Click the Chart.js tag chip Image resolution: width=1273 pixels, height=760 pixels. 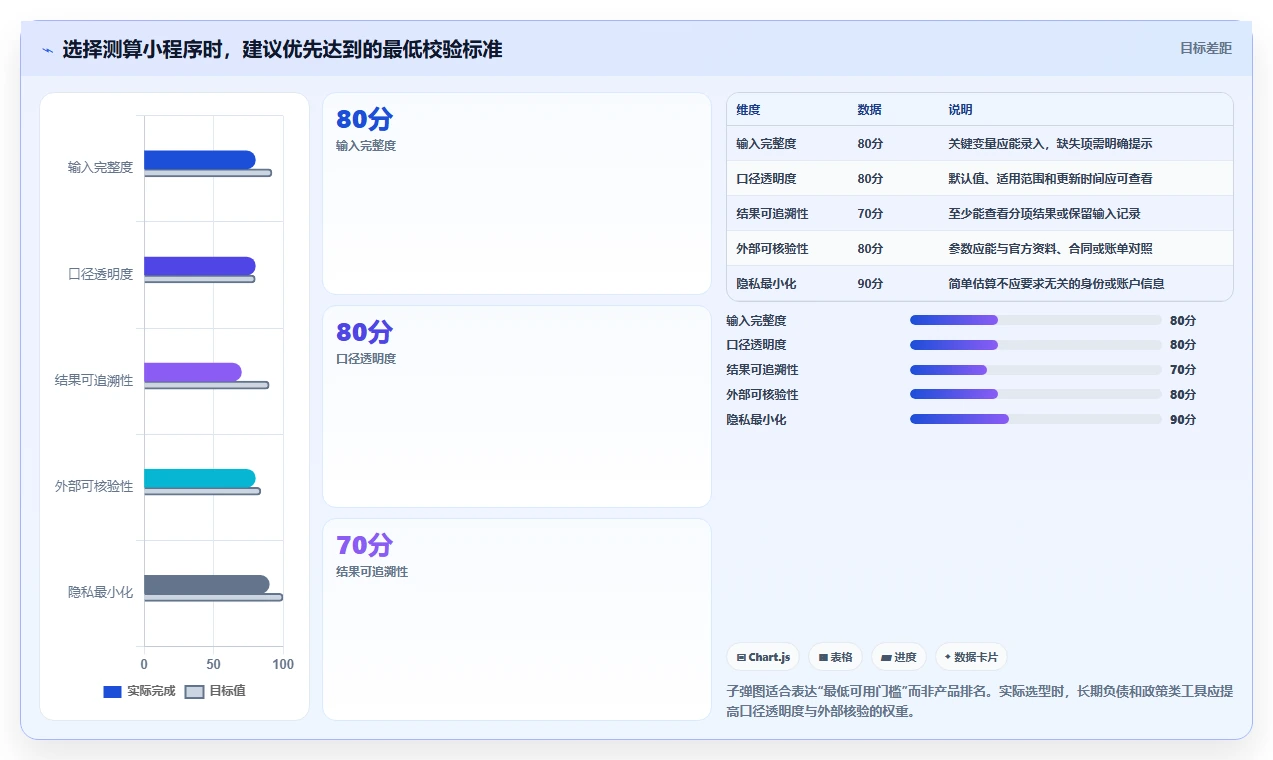point(763,657)
